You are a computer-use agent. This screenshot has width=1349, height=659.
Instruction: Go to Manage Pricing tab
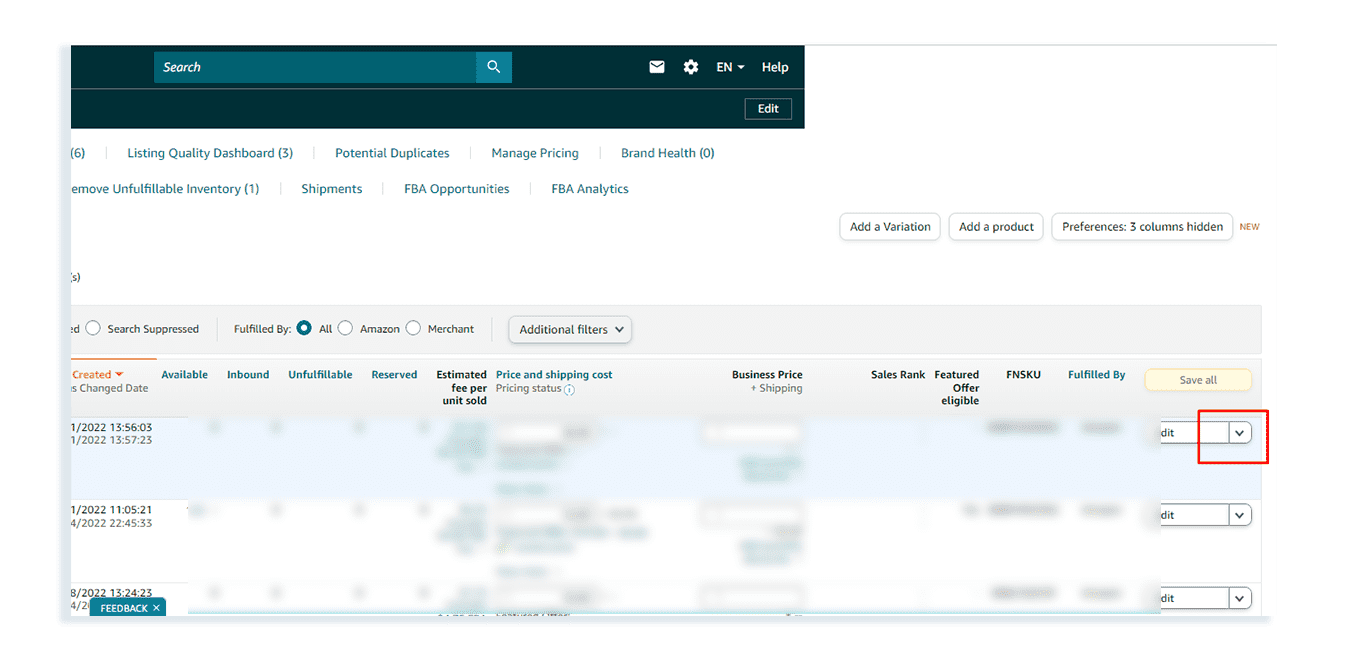coord(535,153)
